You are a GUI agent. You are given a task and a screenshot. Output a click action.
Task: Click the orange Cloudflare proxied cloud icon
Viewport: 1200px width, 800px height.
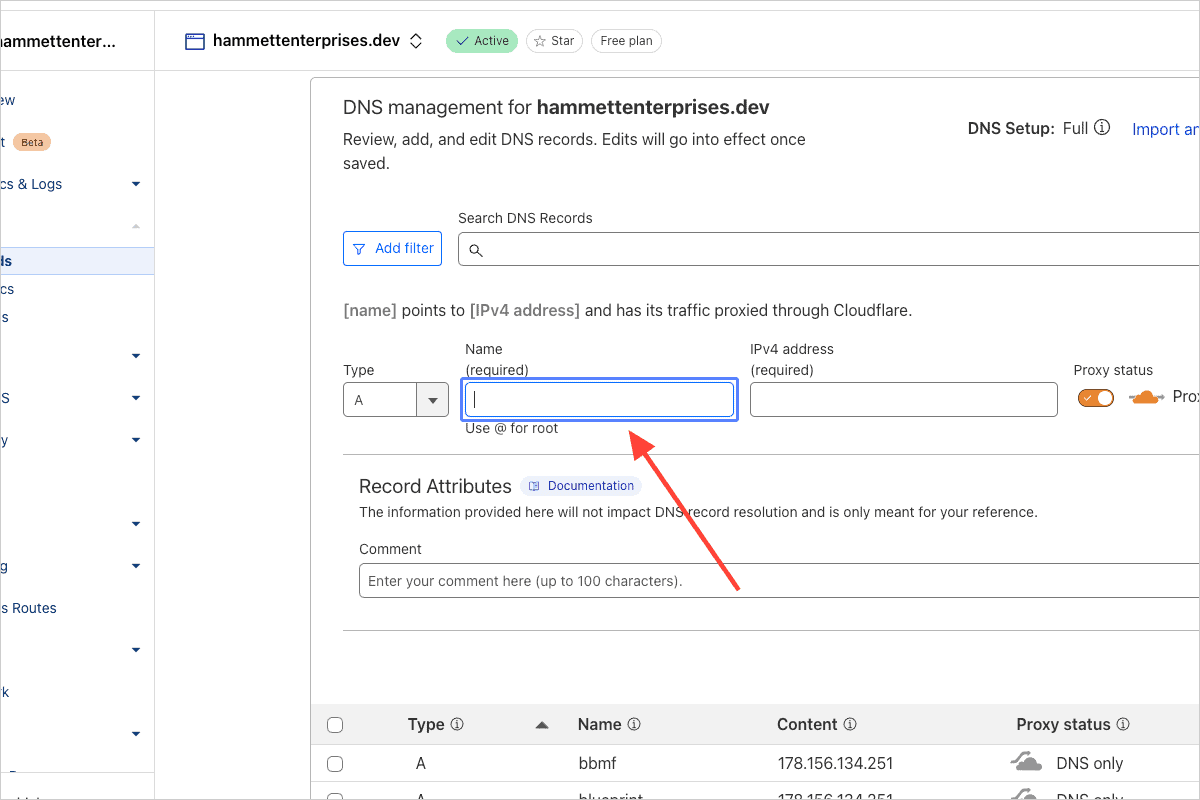1146,397
